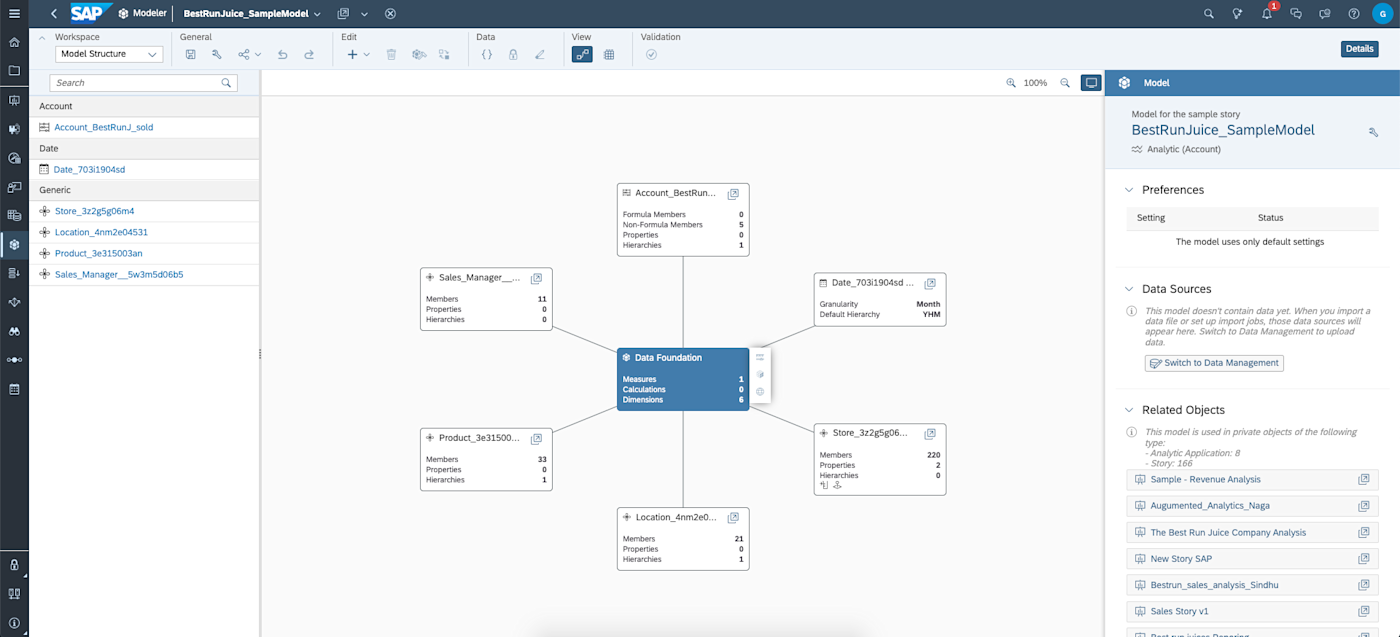The image size is (1400, 637).
Task: Select Sales_Manager__5w3m5d06b5 in the list
Action: [145, 274]
